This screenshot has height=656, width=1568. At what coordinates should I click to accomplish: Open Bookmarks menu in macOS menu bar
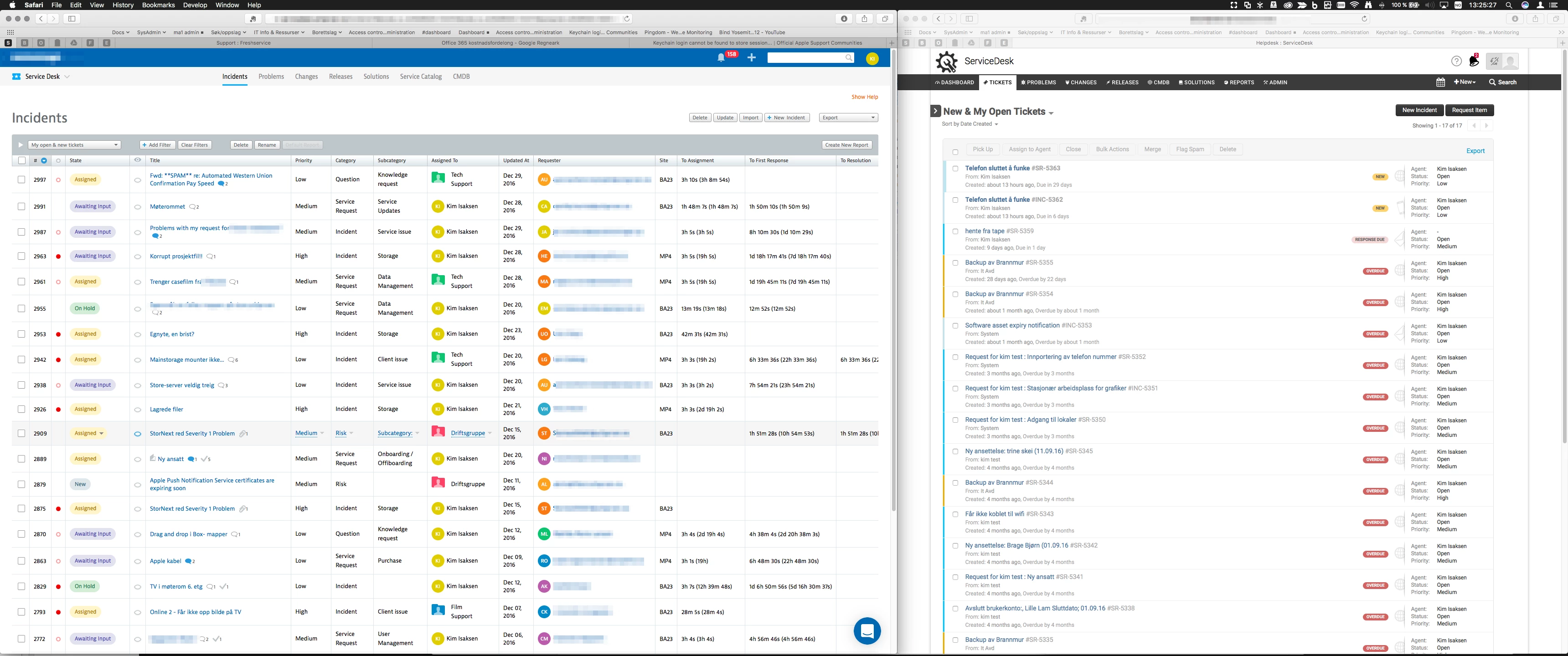click(158, 5)
